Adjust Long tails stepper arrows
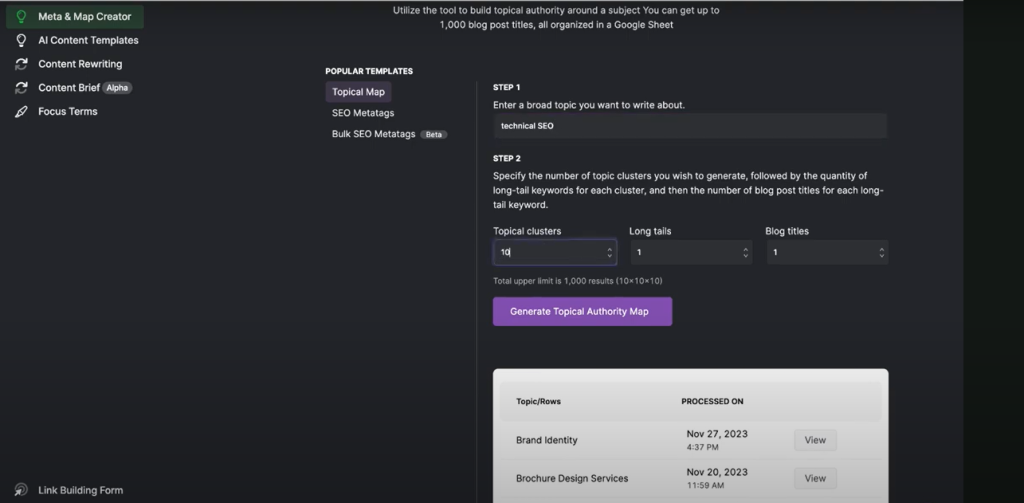The height and width of the screenshot is (503, 1024). (745, 252)
